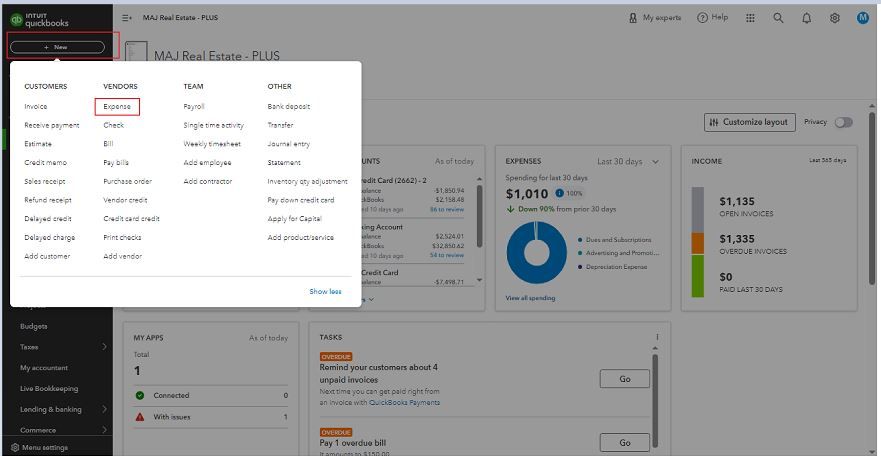The height and width of the screenshot is (456, 881).
Task: Select Single time activity
Action: [x=214, y=125]
